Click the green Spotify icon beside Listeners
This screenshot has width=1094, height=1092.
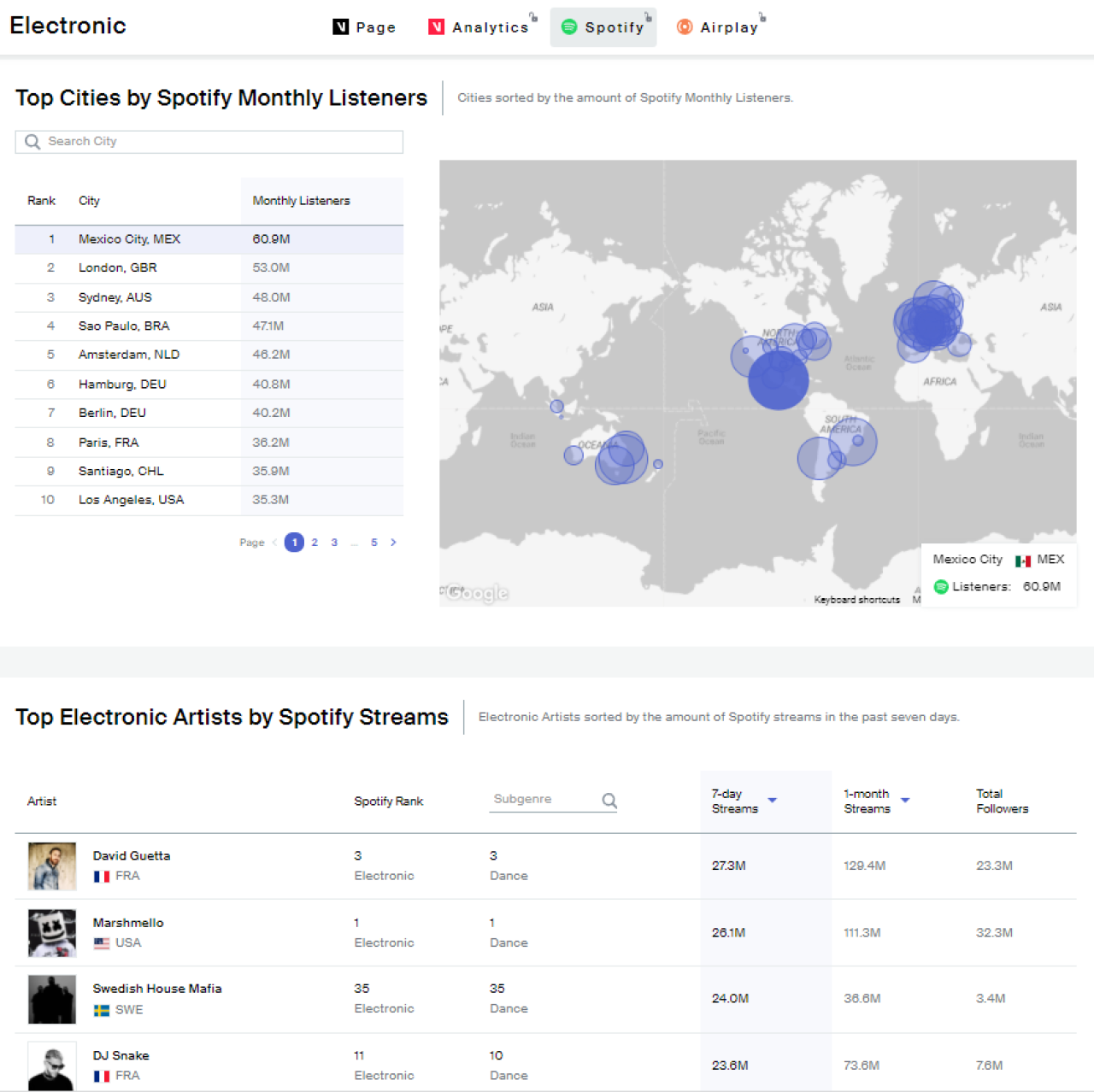[x=941, y=587]
